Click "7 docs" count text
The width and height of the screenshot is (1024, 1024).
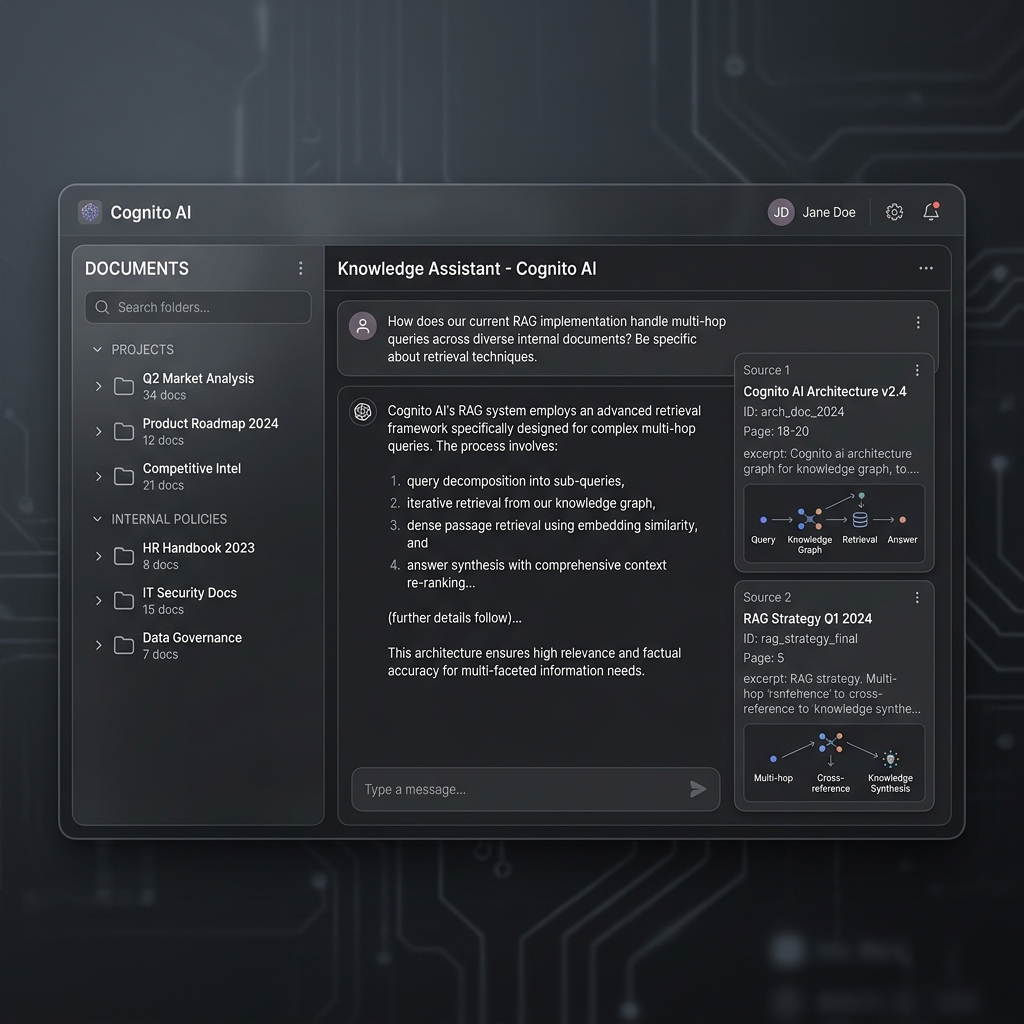[161, 654]
